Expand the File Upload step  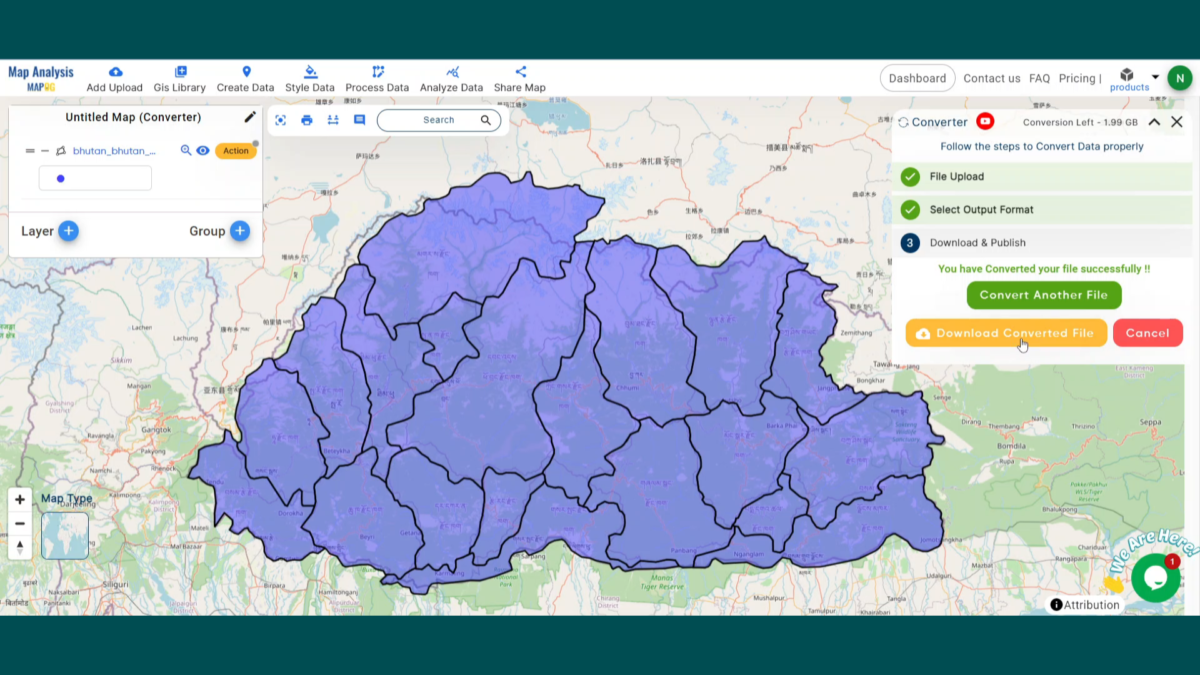tap(1042, 177)
